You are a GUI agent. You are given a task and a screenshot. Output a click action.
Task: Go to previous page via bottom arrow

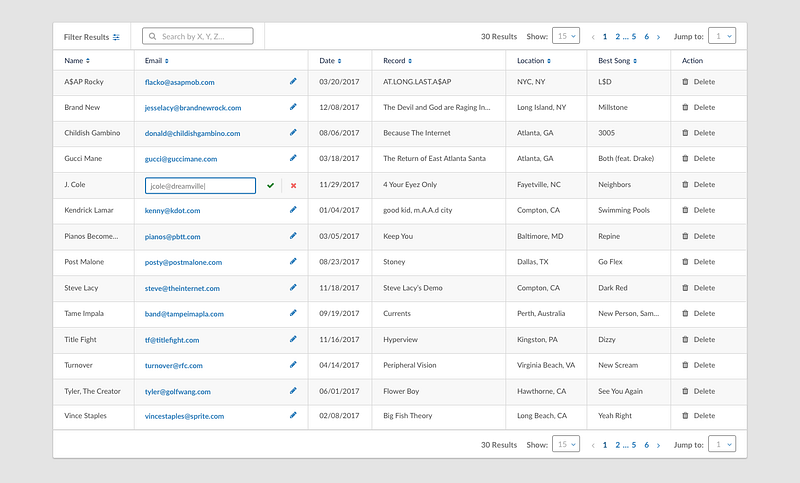click(x=593, y=445)
